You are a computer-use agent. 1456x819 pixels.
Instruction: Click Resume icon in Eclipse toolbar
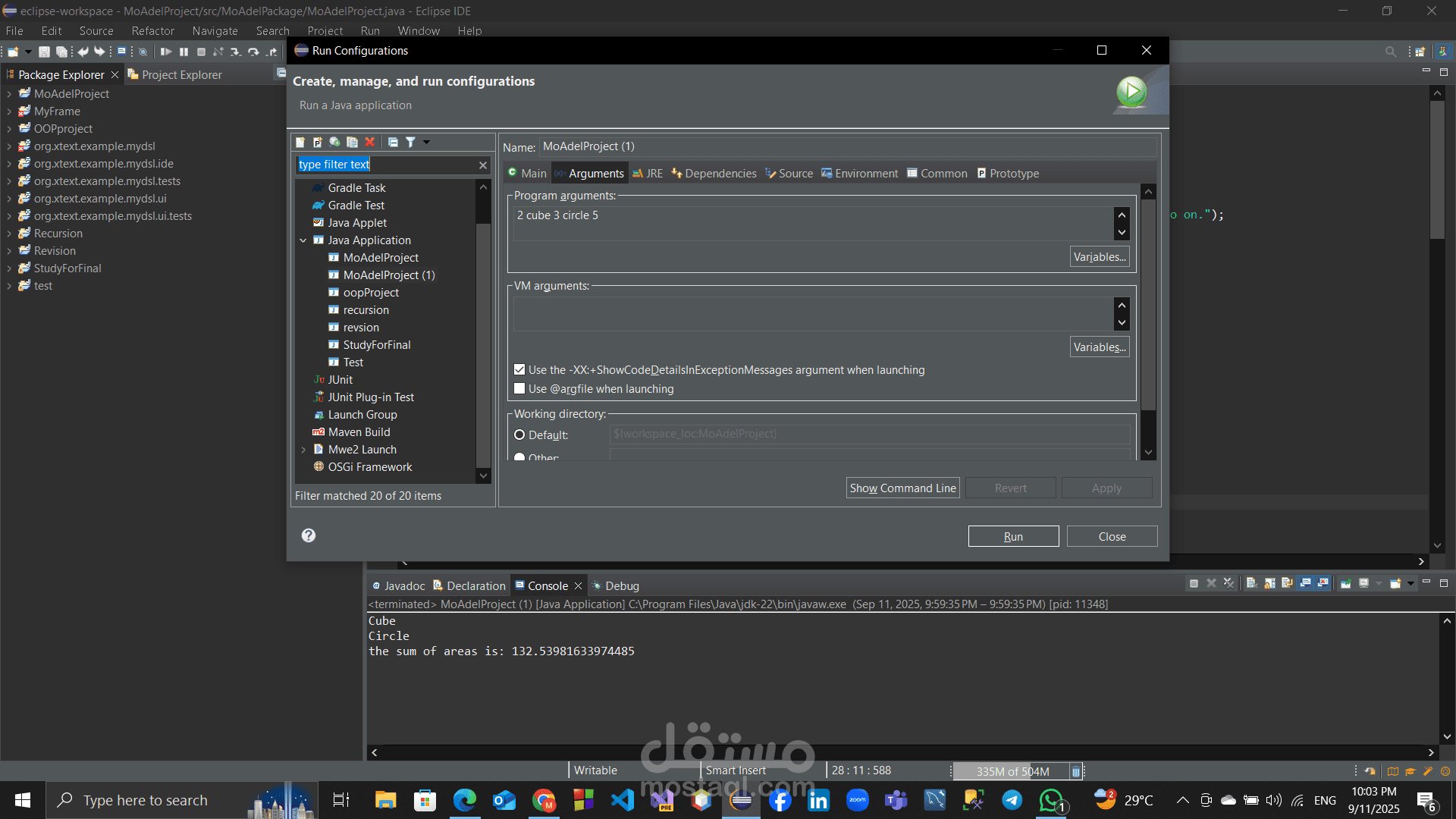click(165, 52)
